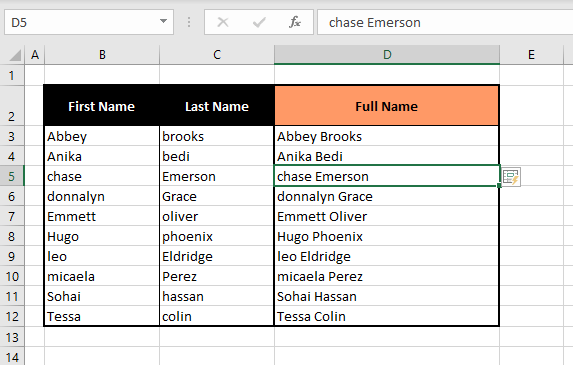This screenshot has height=365, width=573.
Task: Select the cell containing Hugo Phoenix
Action: point(387,236)
